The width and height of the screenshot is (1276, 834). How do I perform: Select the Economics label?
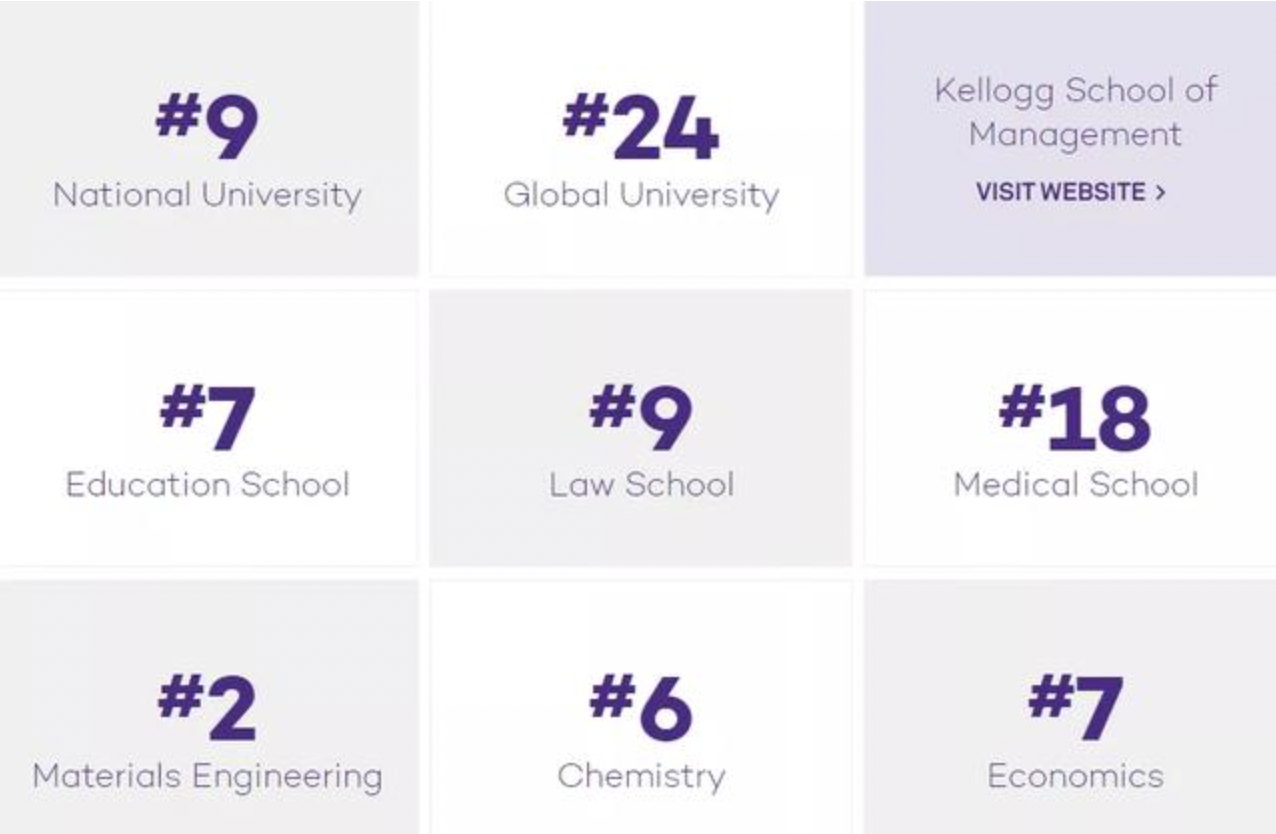coord(1075,776)
